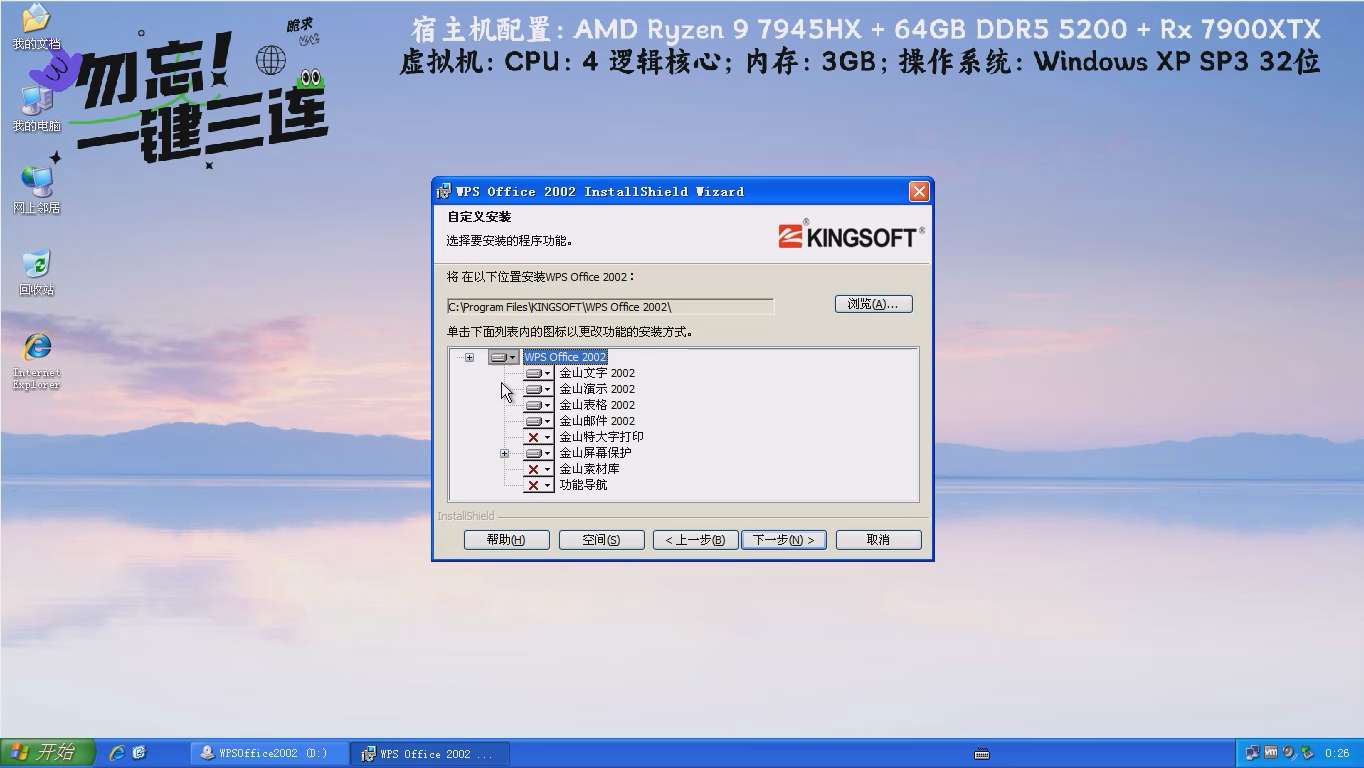
Task: Open the install-mode dropdown for 金山文字 2002
Action: point(539,373)
